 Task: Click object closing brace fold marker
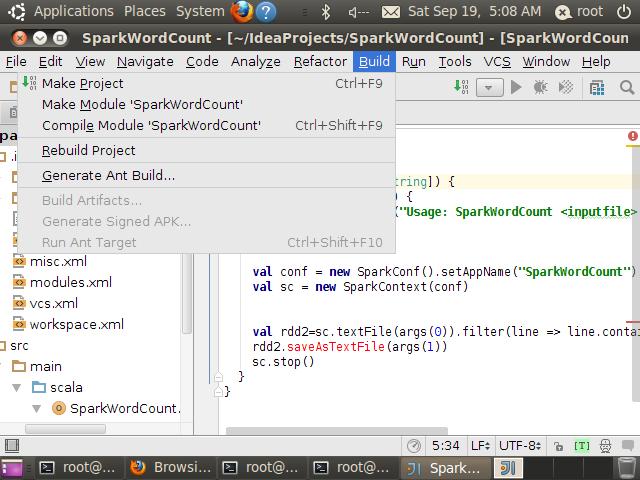218,392
